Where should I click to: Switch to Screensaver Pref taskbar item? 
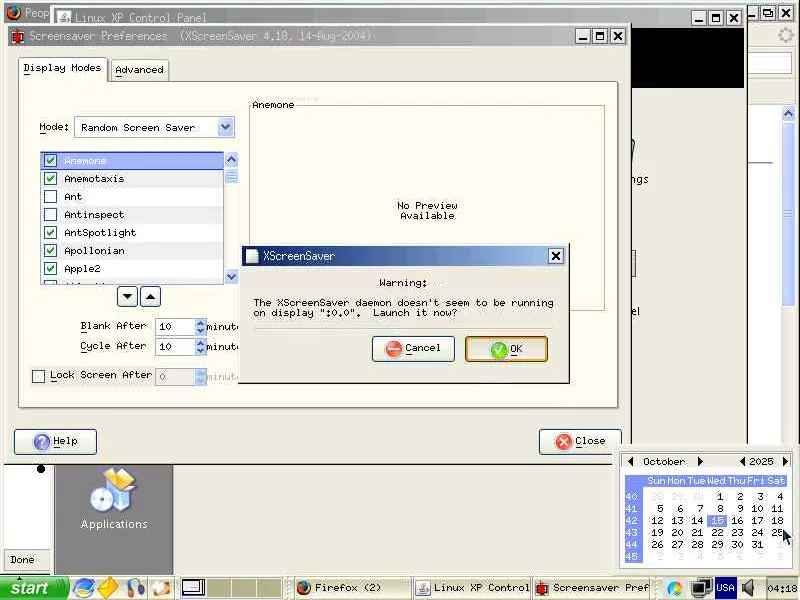(x=592, y=588)
